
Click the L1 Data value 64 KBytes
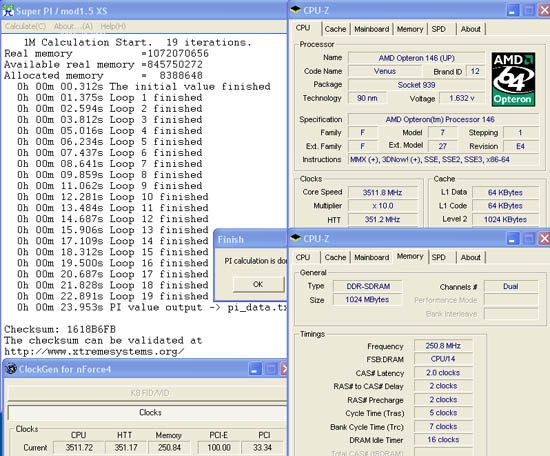coord(505,193)
